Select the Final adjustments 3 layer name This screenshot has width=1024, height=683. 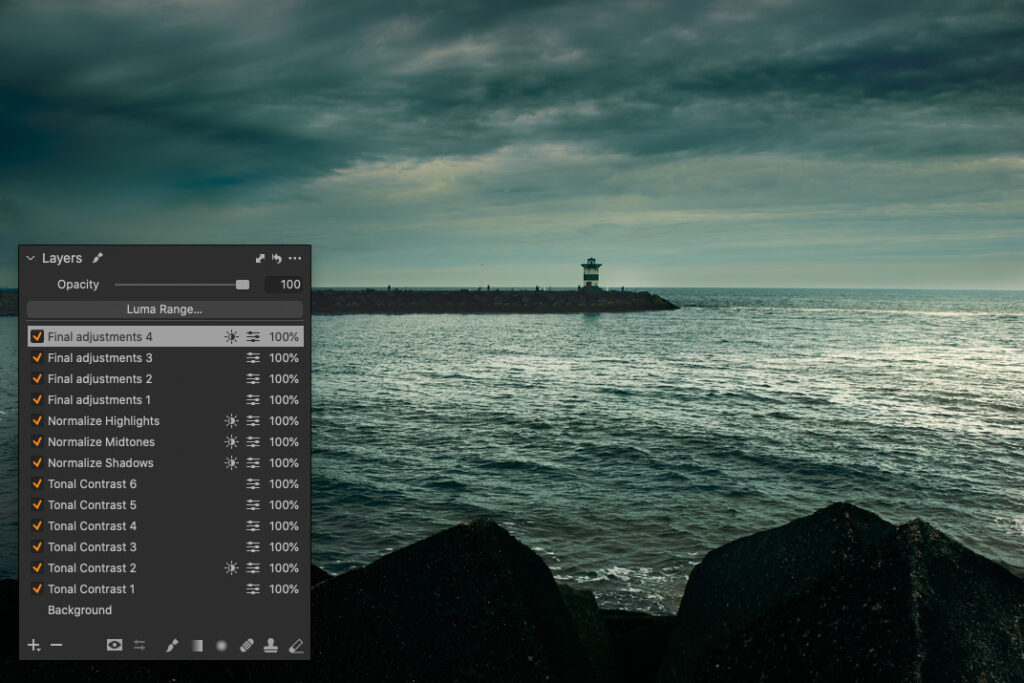(x=100, y=358)
